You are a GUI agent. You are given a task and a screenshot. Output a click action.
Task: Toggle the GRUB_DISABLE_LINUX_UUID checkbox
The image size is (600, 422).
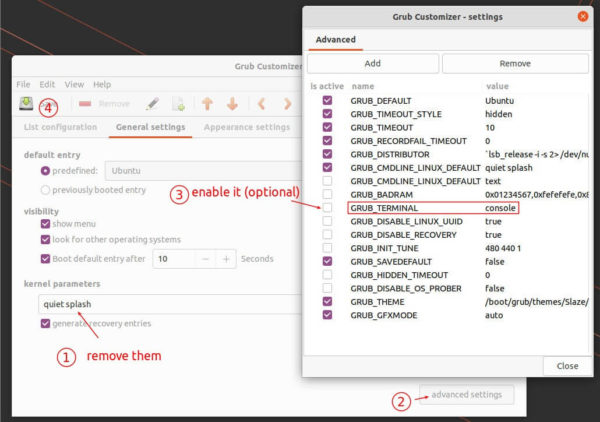[327, 221]
